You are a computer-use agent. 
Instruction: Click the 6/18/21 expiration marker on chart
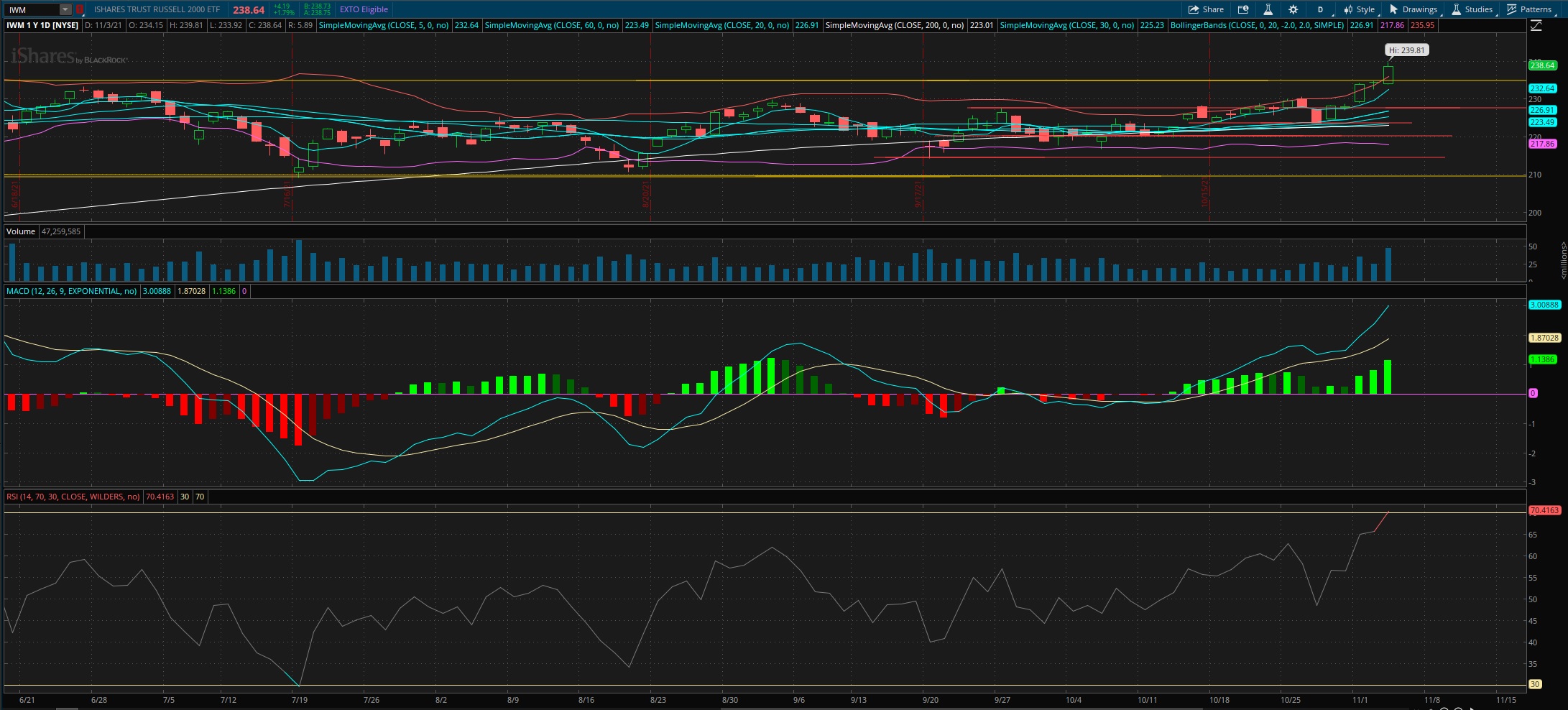(15, 193)
